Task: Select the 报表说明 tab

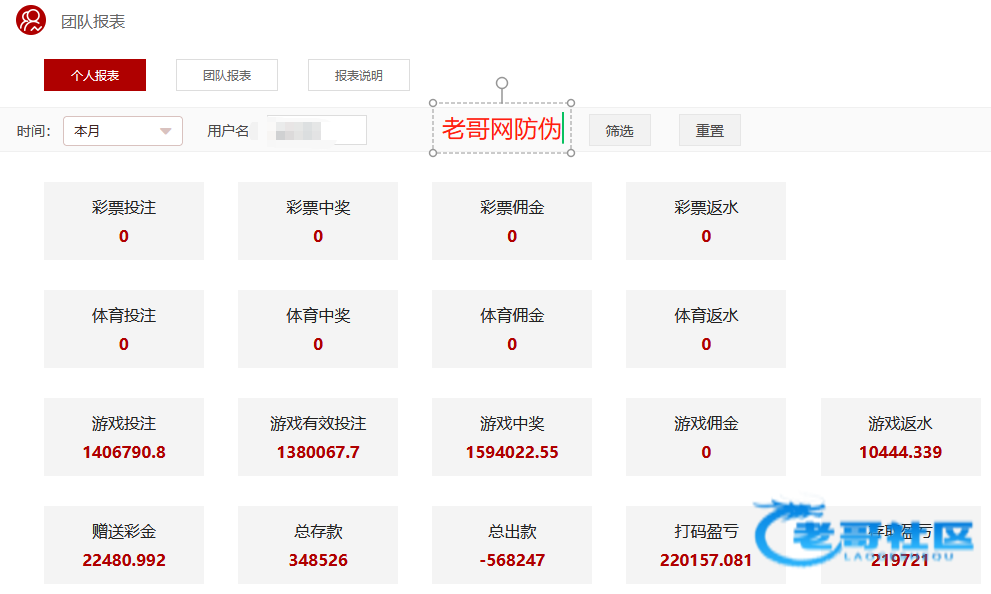Action: (359, 75)
